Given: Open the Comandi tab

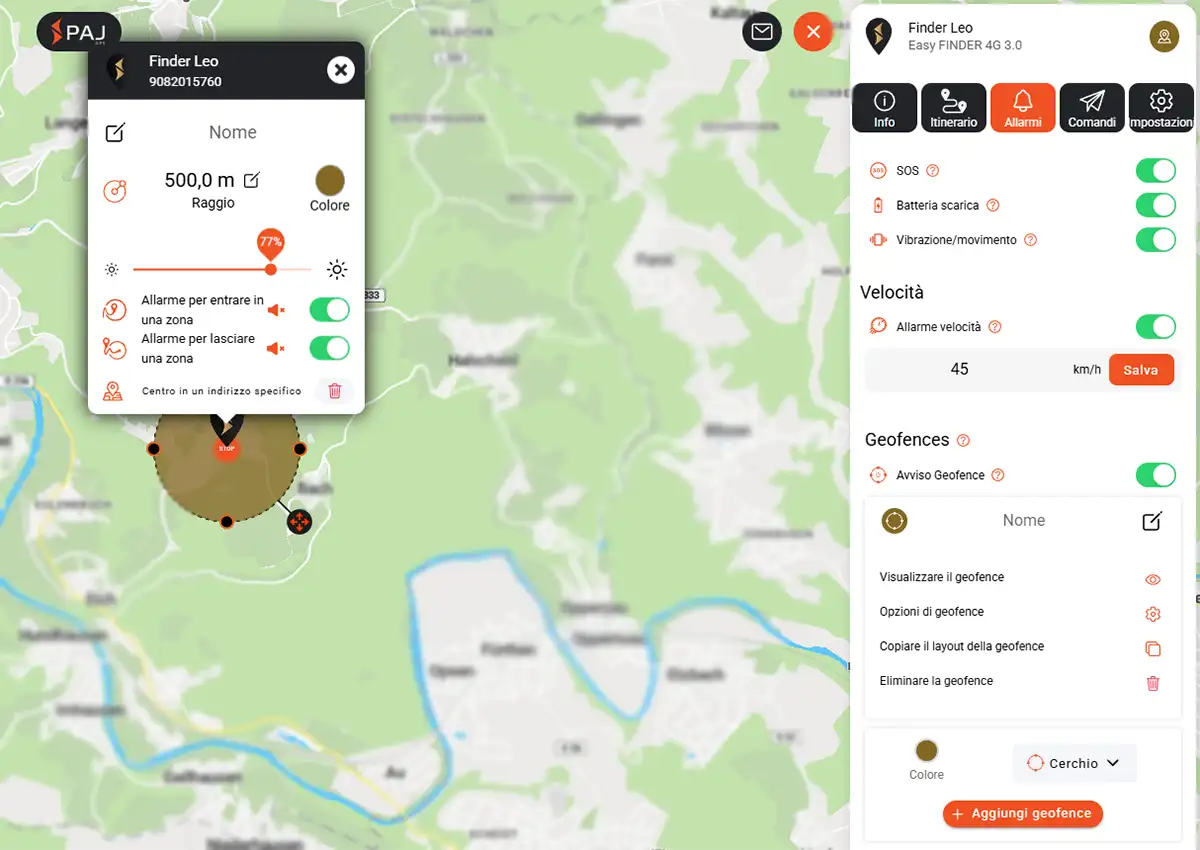Looking at the screenshot, I should 1091,108.
